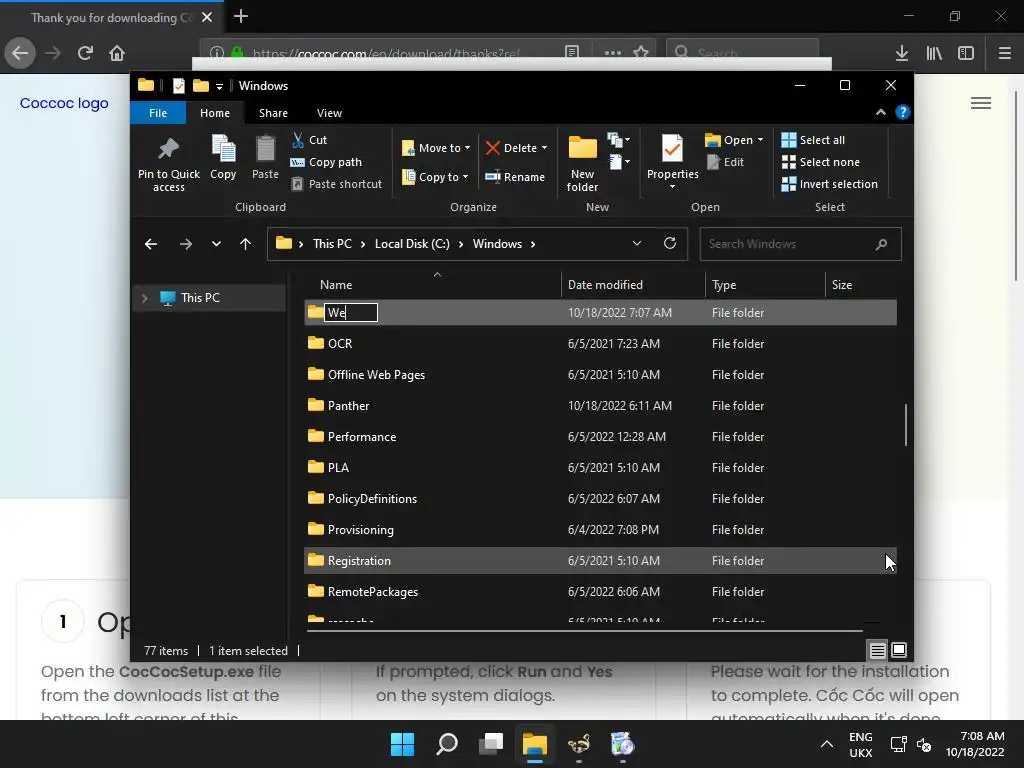The width and height of the screenshot is (1024, 768).
Task: Switch to the View ribbon tab
Action: (329, 113)
